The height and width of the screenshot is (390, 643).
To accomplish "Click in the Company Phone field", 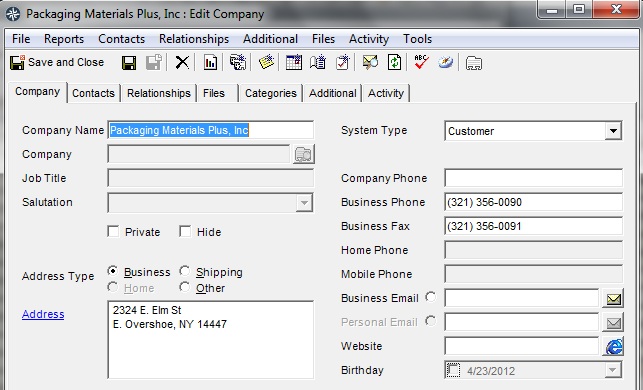I will [534, 178].
